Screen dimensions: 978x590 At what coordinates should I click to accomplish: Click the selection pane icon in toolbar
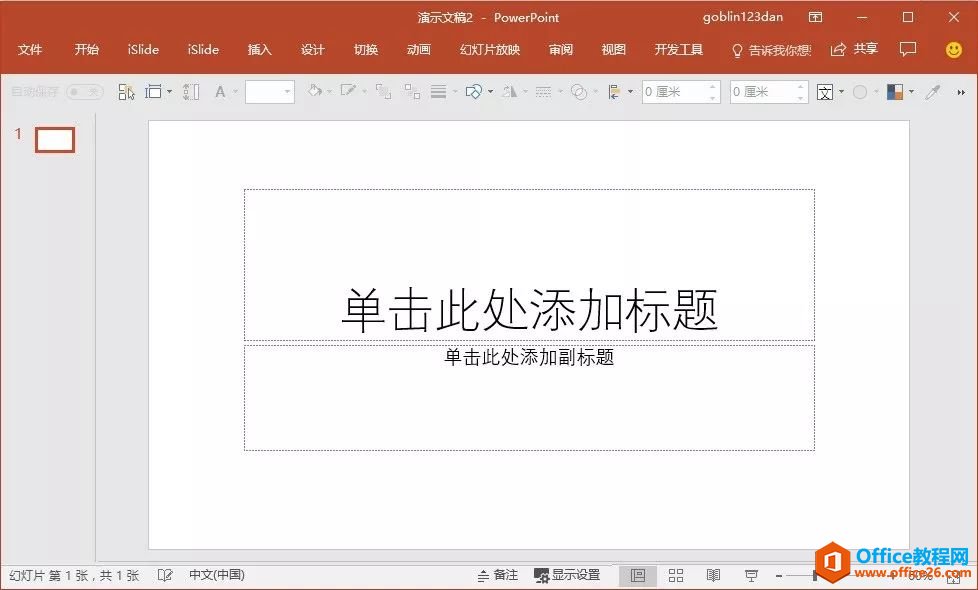coord(126,92)
